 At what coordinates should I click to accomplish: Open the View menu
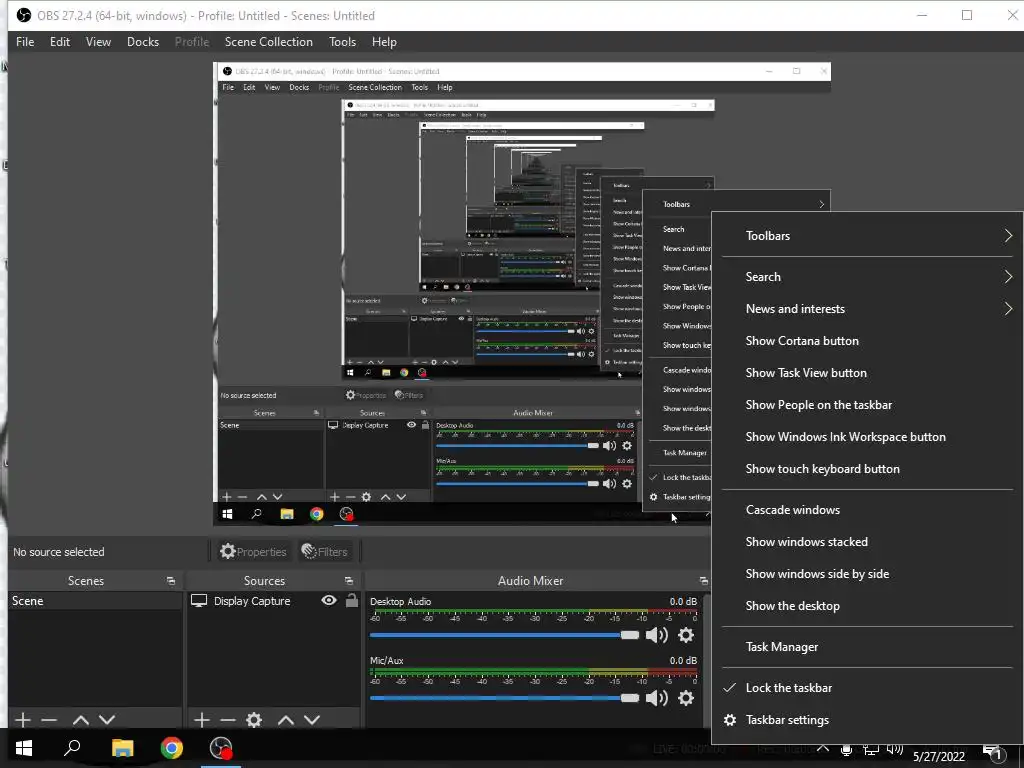coord(98,42)
